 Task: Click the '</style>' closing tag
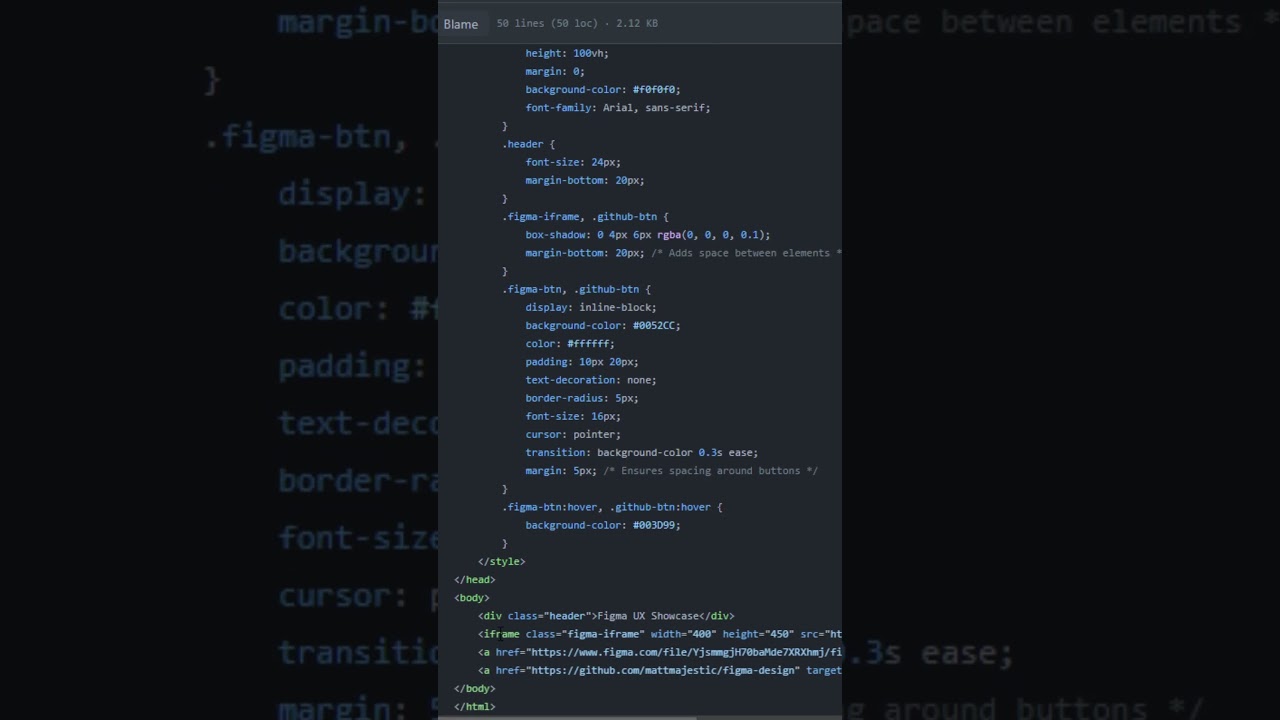[501, 561]
